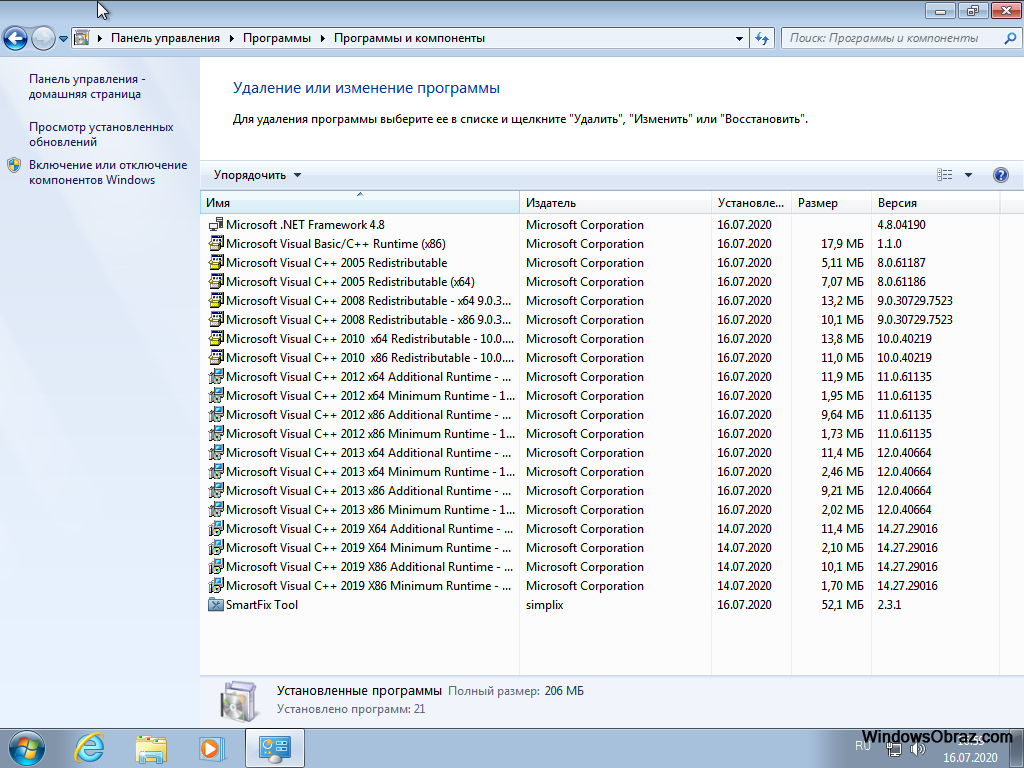Image resolution: width=1024 pixels, height=768 pixels.
Task: Sort by the Издатель column header
Action: coord(615,203)
